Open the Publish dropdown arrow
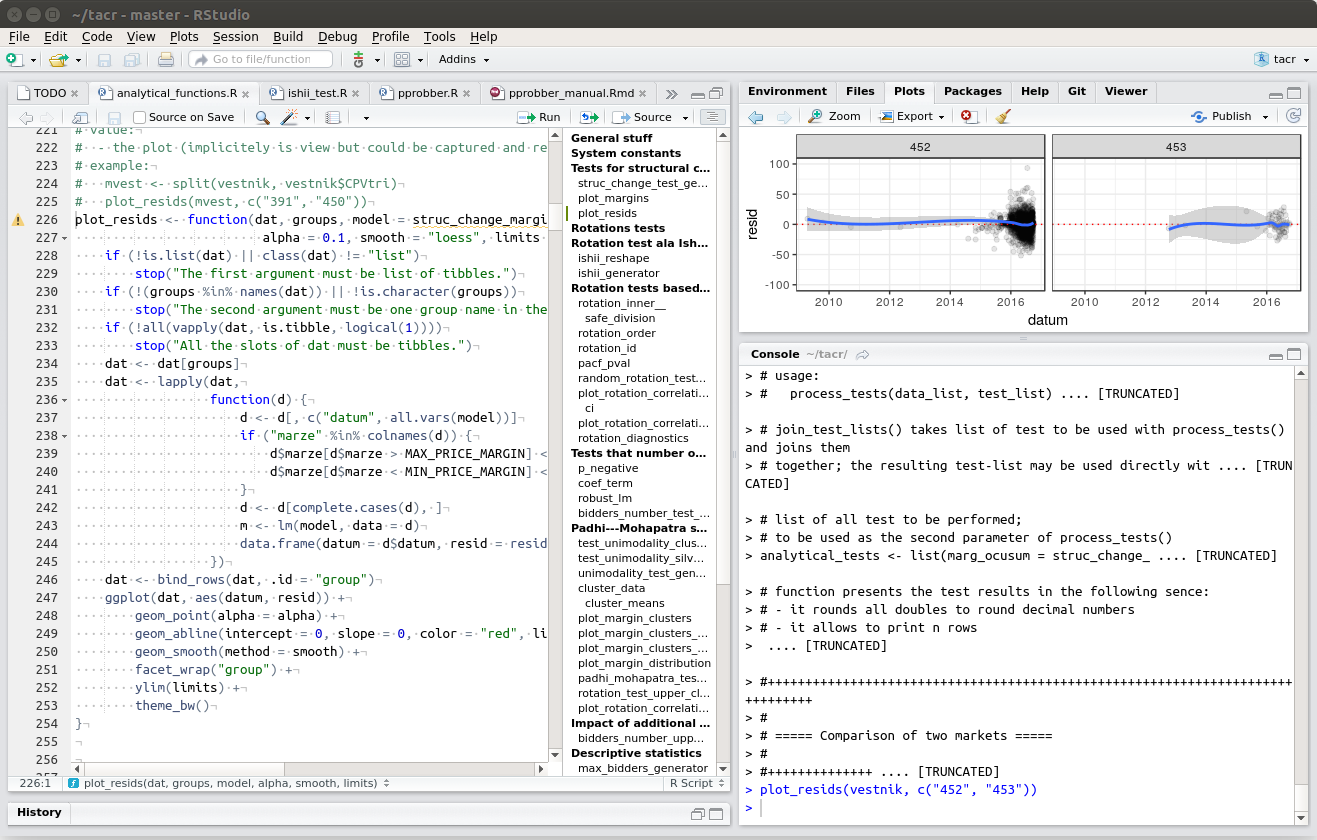This screenshot has height=840, width=1317. 1265,117
